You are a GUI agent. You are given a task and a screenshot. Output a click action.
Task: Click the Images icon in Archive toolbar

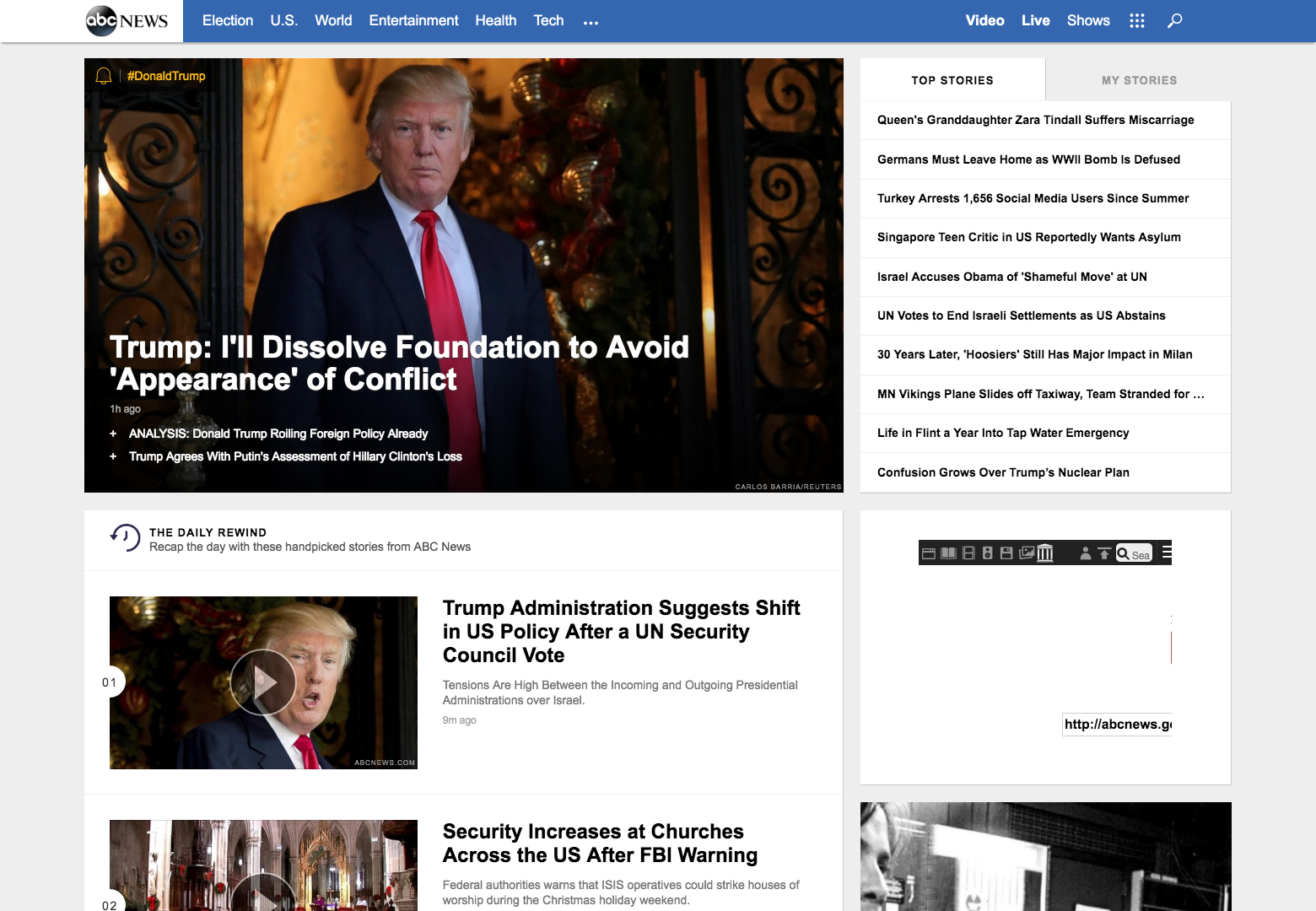coord(1027,553)
